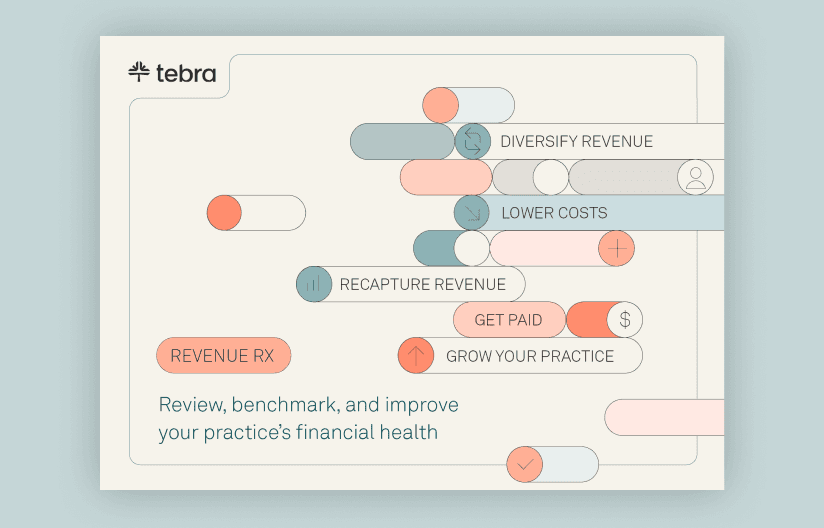Toggle the gray switch with the white knob
The image size is (824, 528).
click(531, 177)
